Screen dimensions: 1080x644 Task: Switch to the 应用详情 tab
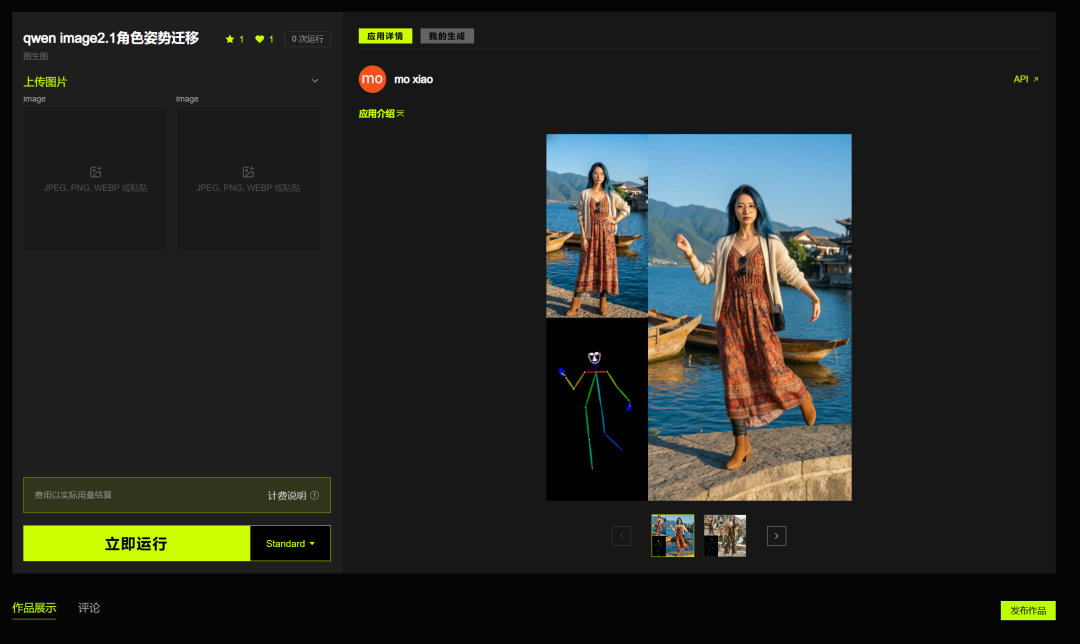(385, 36)
